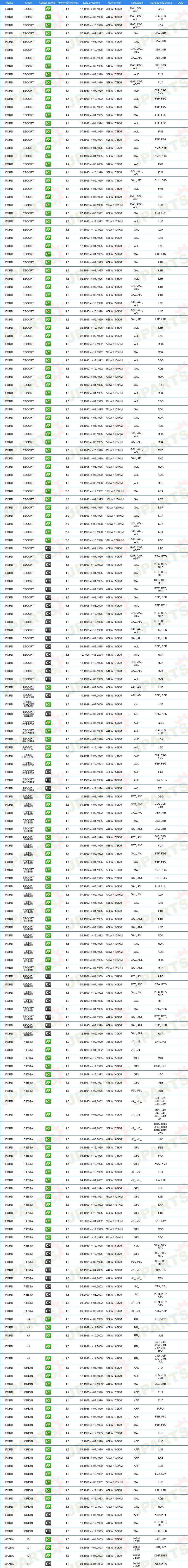
Task: Click diesel ON icon in ESCORT EXPRESS LTA row
Action: coord(48,771)
